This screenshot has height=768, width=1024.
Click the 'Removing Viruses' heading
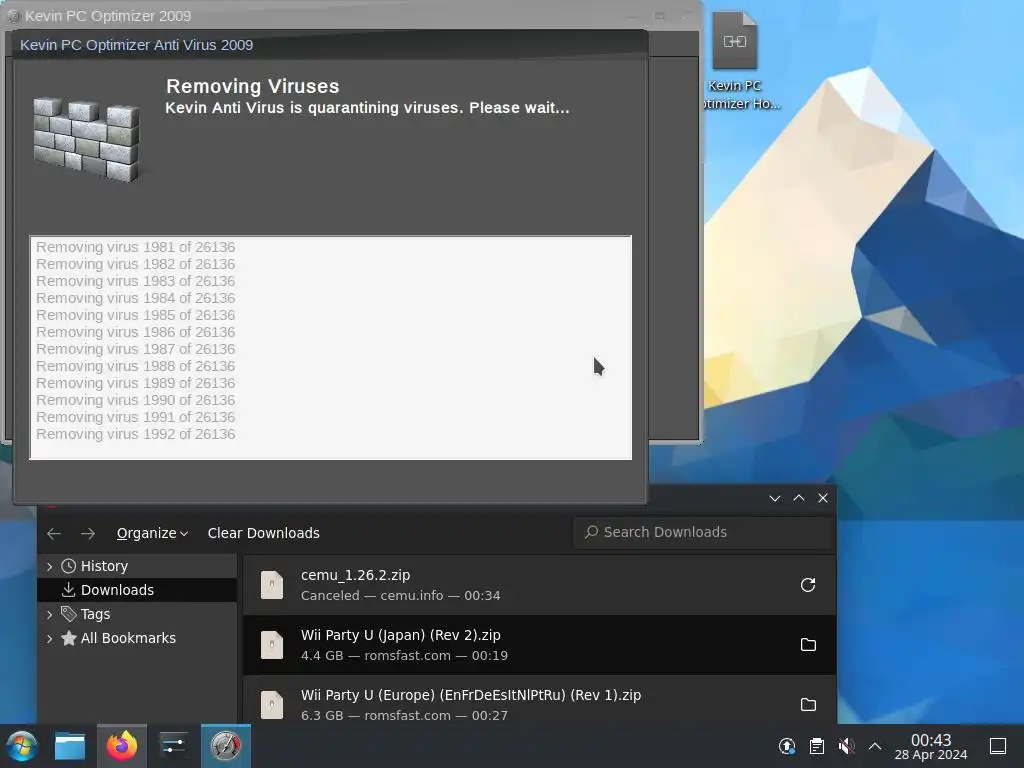253,86
